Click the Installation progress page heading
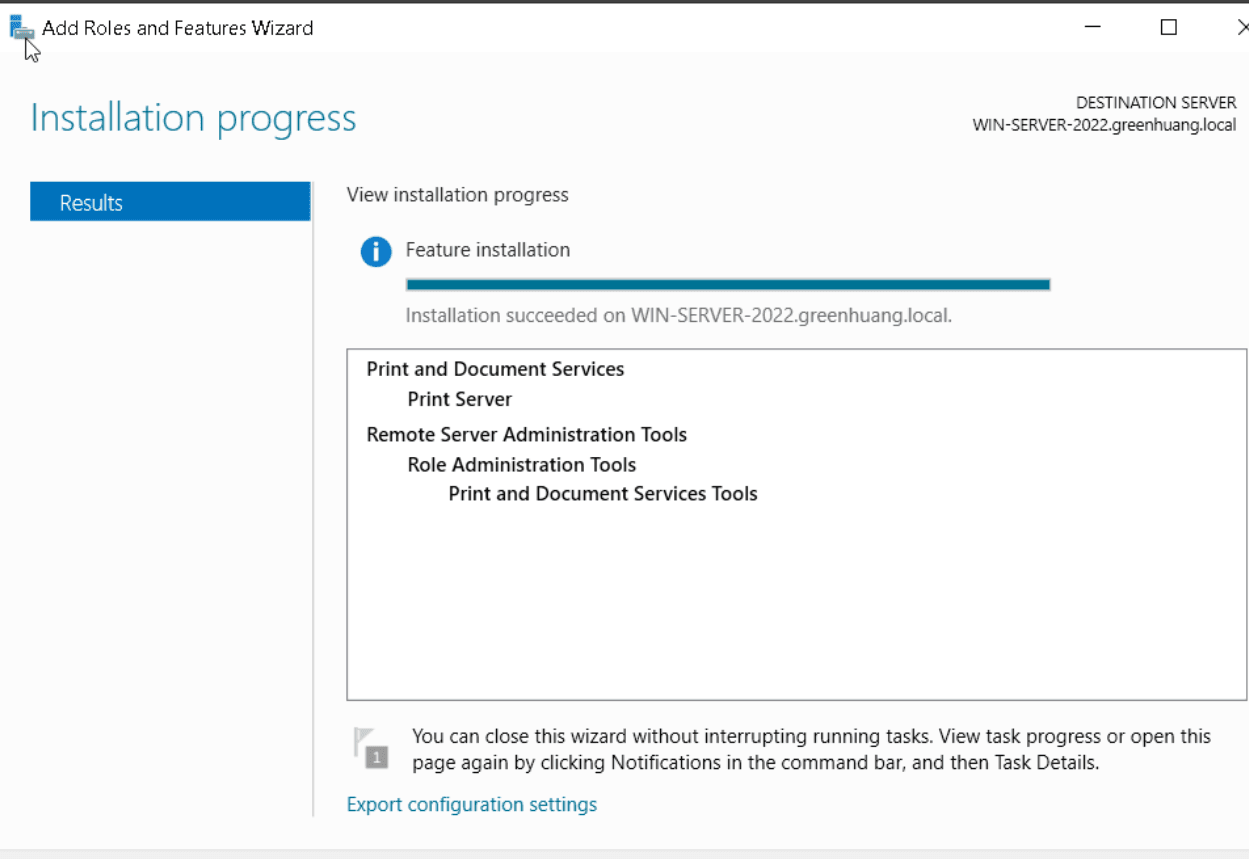Screen dimensions: 1249x859 (193, 118)
